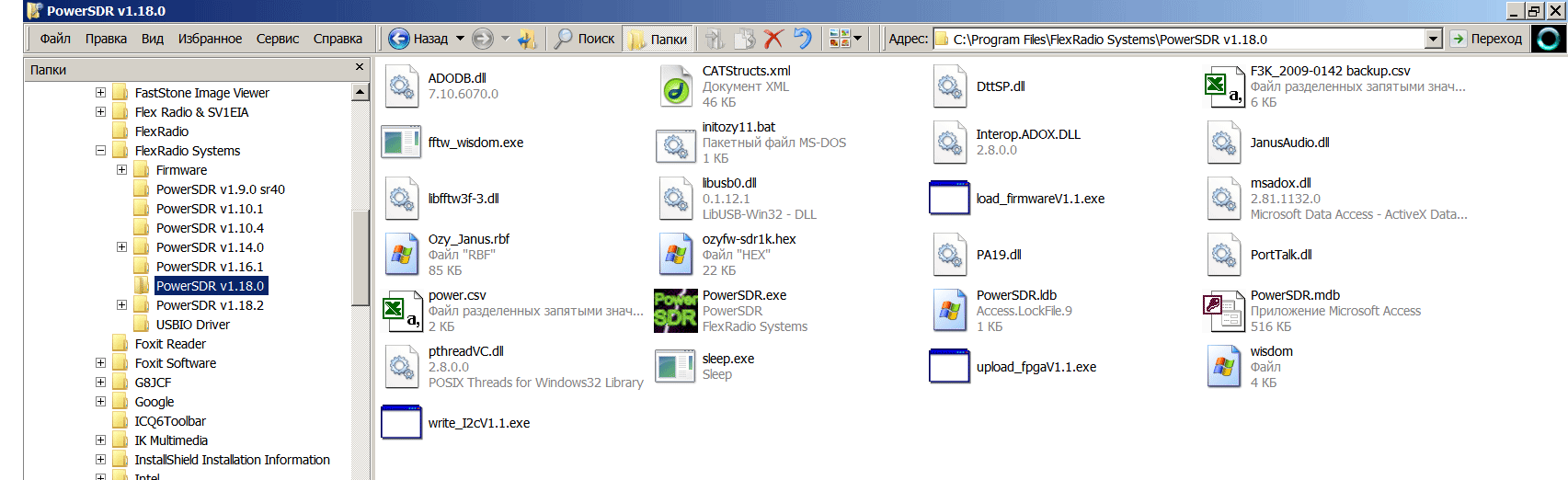The height and width of the screenshot is (480, 1568).
Task: Select the PowerSDR.mdb Access database icon
Action: coord(1224,311)
